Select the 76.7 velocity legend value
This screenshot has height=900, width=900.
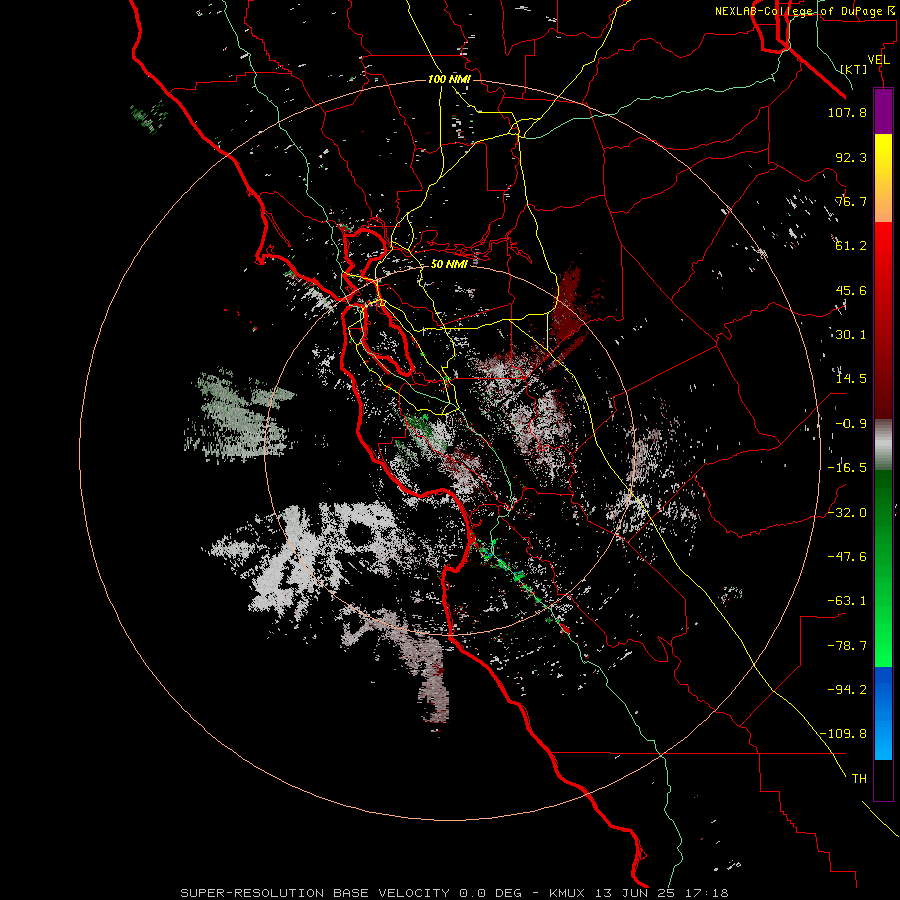click(x=851, y=201)
